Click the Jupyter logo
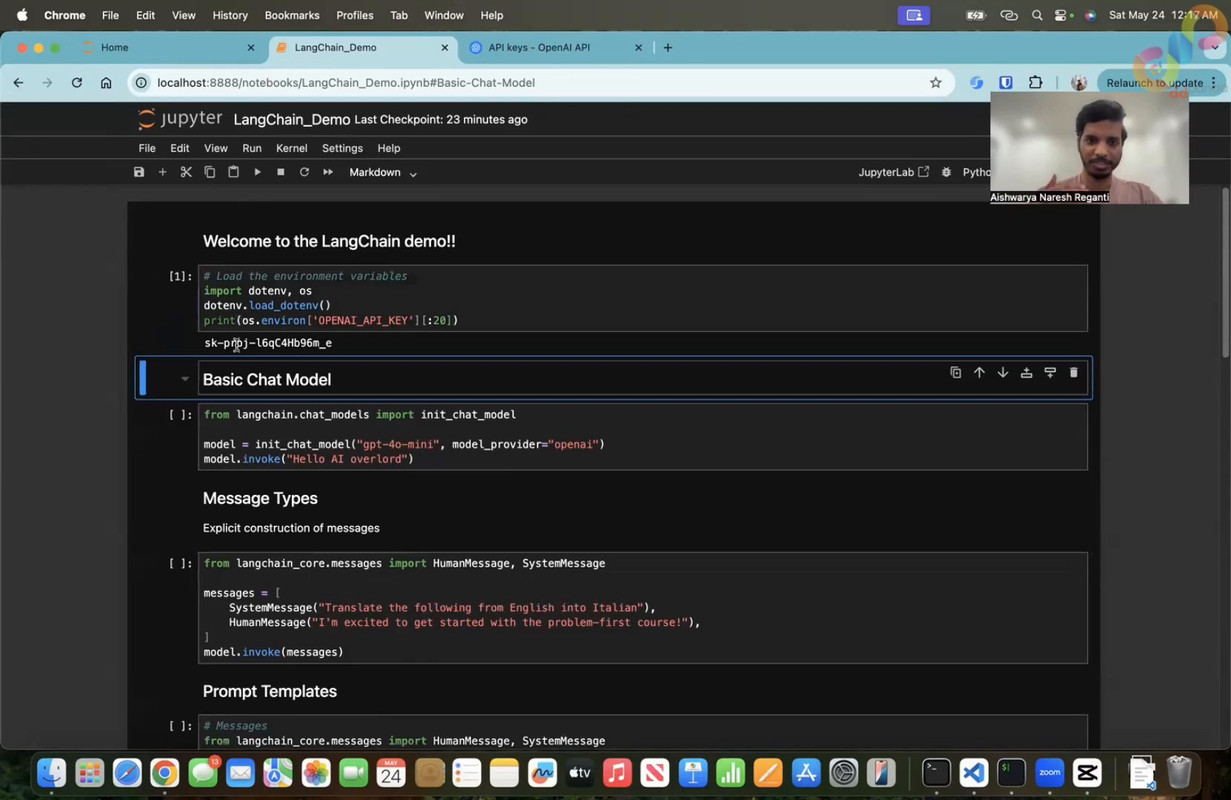 coord(180,119)
